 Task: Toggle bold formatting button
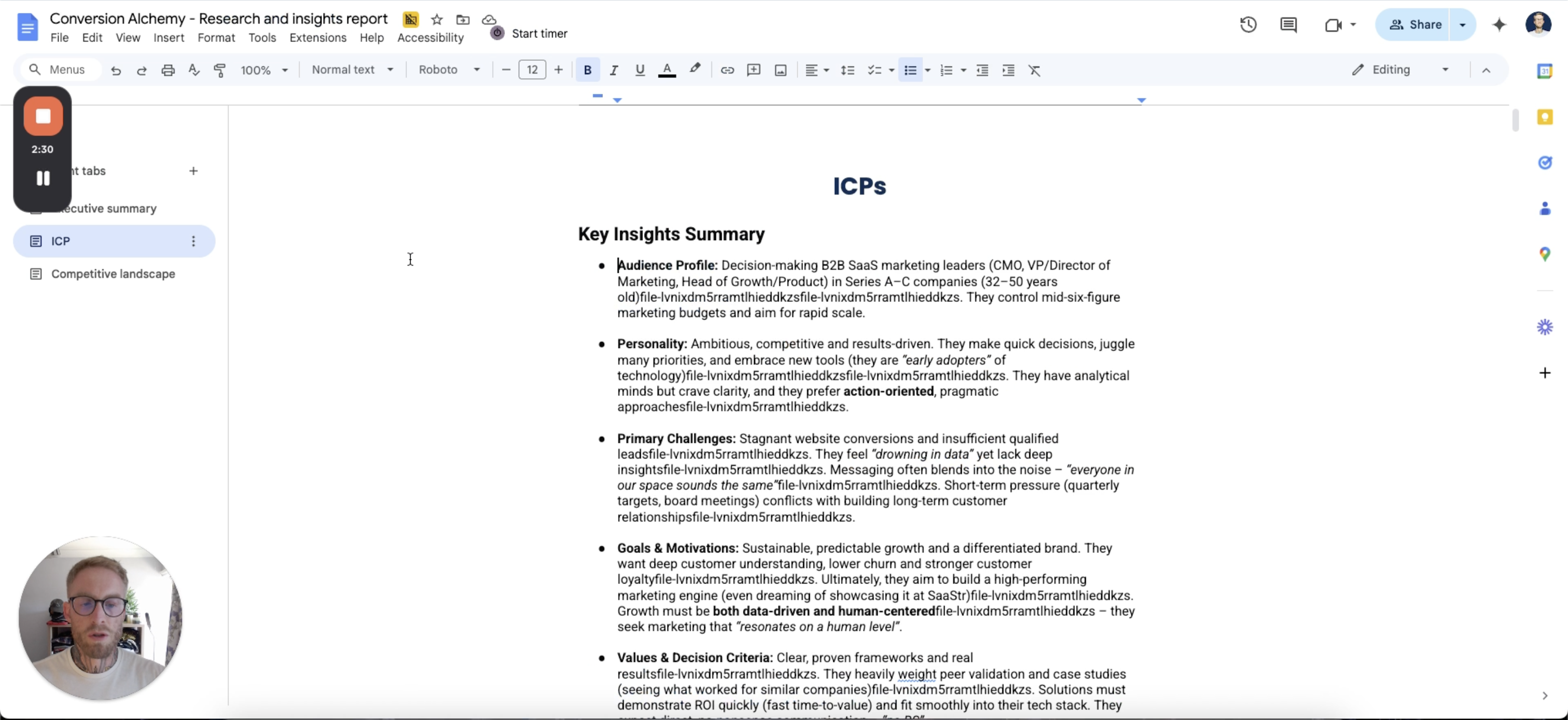pyautogui.click(x=587, y=70)
